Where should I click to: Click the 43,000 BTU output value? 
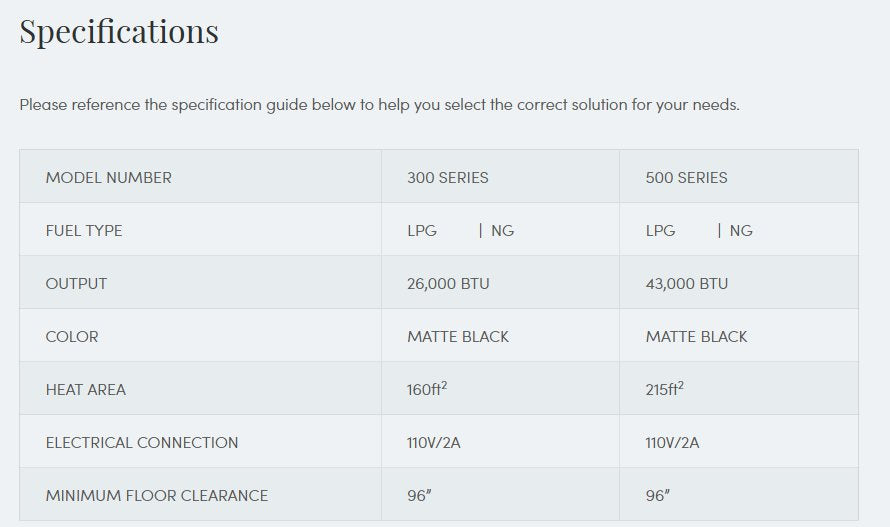687,284
